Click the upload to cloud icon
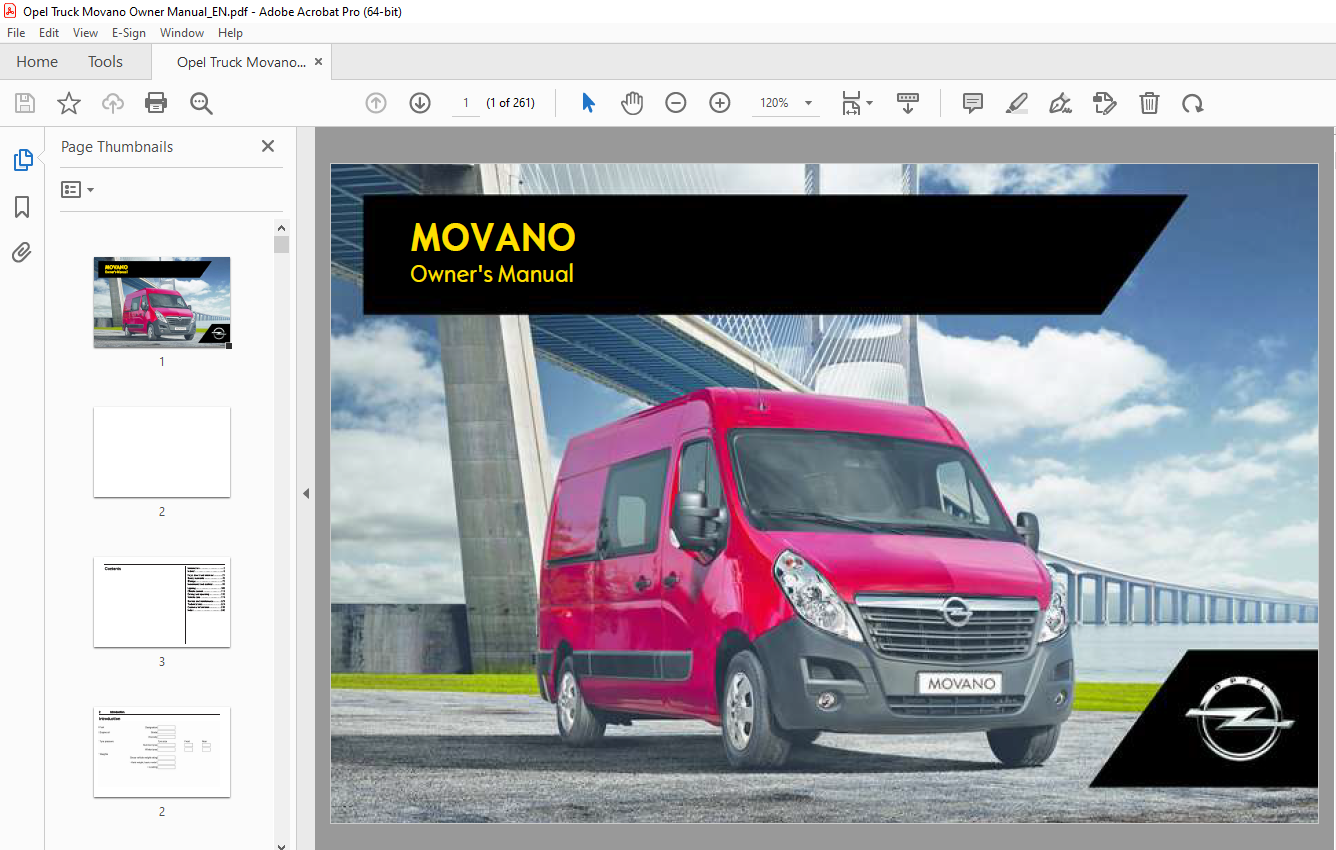The height and width of the screenshot is (850, 1336). point(113,103)
